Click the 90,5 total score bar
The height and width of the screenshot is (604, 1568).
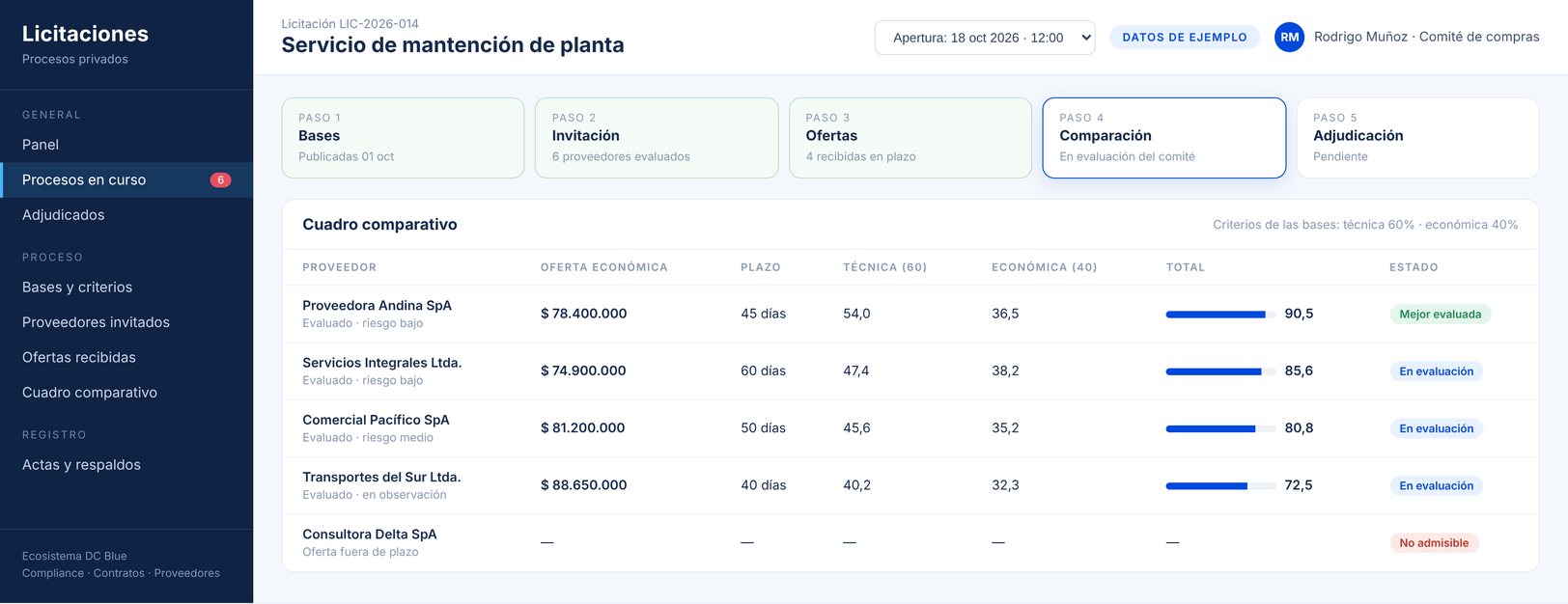(1220, 315)
